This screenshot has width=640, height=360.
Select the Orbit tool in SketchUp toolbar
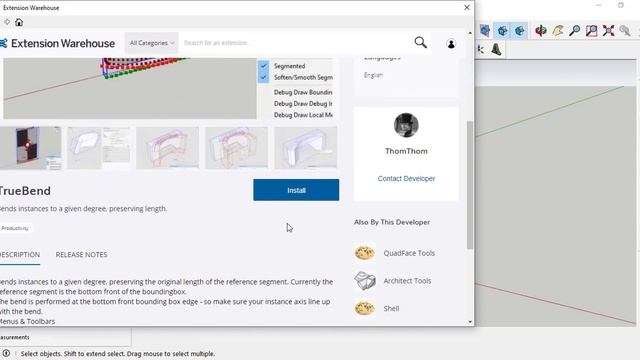[x=541, y=31]
